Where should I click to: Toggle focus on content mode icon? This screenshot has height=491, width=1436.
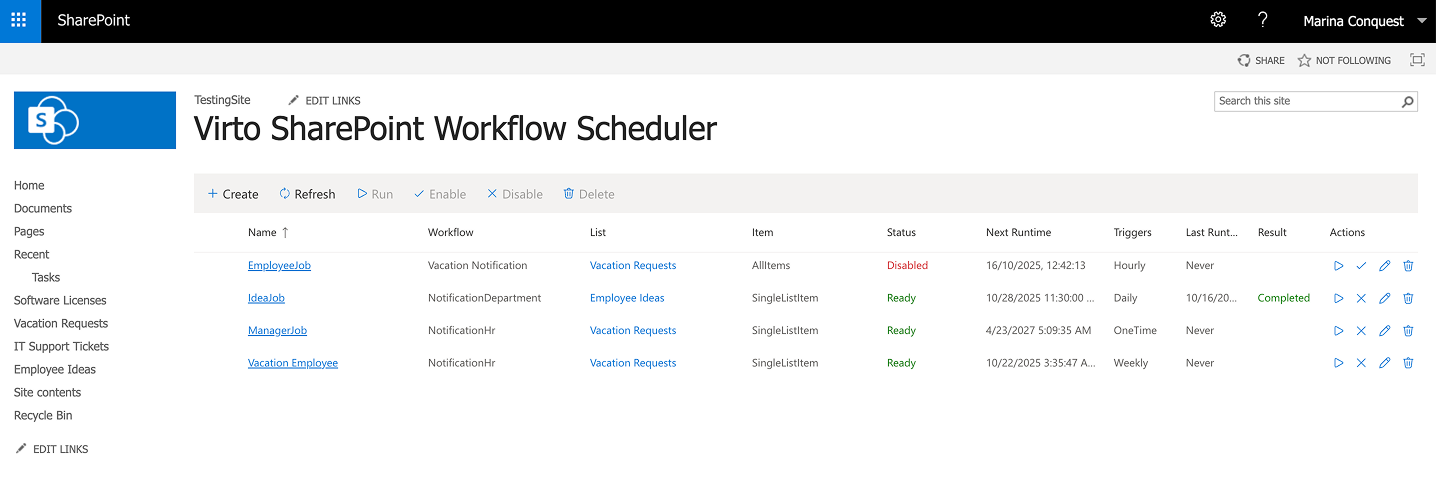[x=1417, y=60]
